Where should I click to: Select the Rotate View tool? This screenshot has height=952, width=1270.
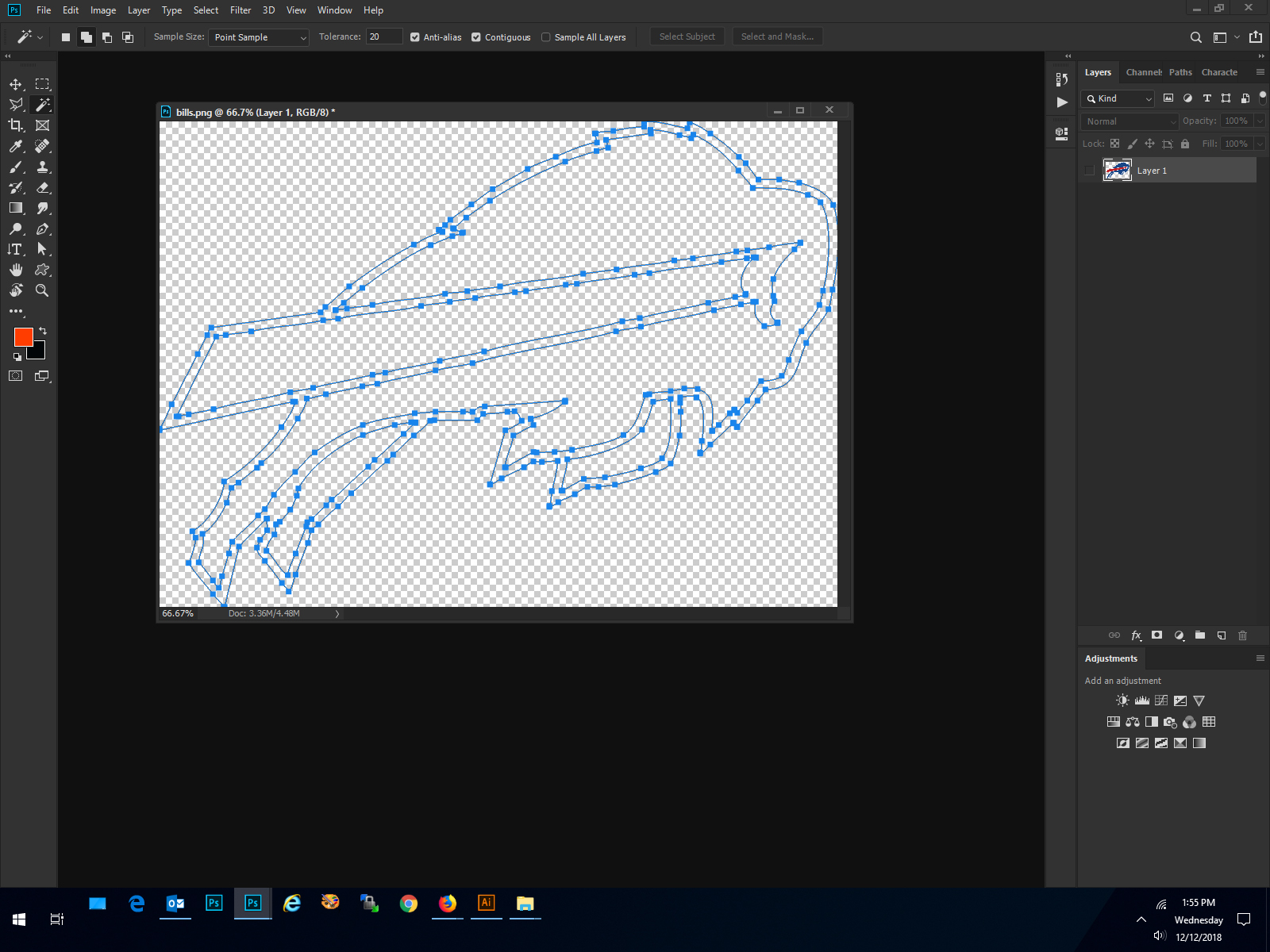click(16, 290)
